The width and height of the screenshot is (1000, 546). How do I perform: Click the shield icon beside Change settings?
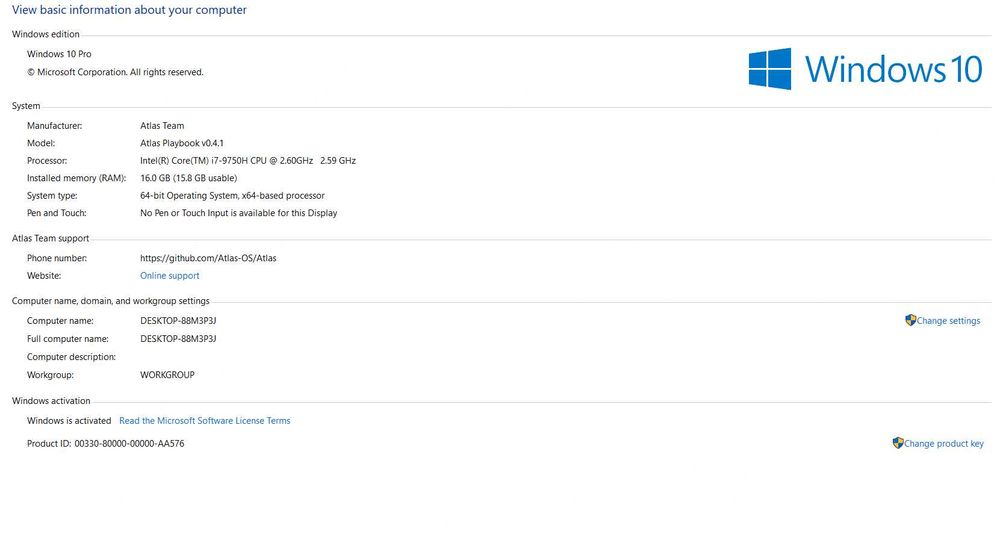tap(910, 320)
